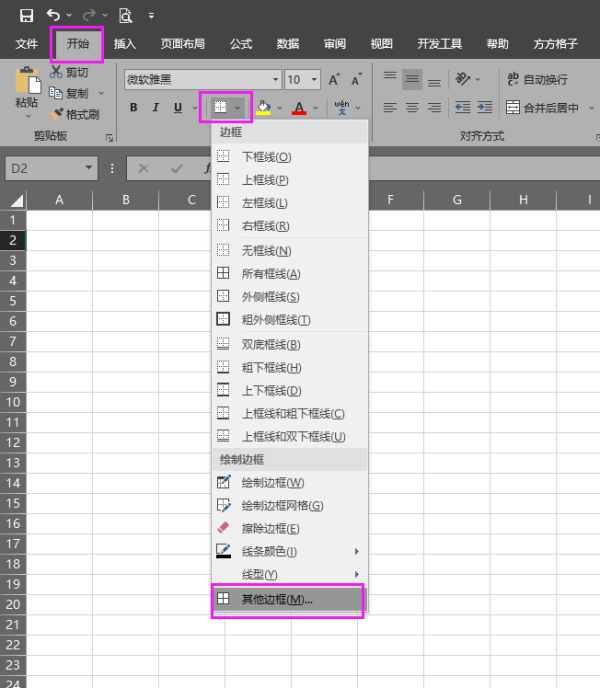Open print preview from quick access toolbar

pyautogui.click(x=126, y=16)
